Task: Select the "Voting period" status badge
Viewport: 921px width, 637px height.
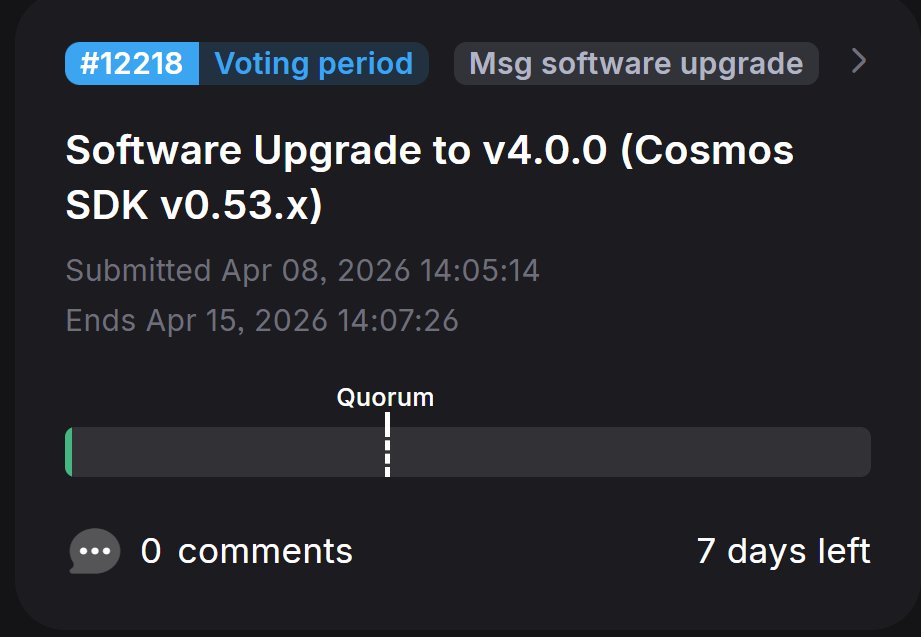Action: (314, 64)
